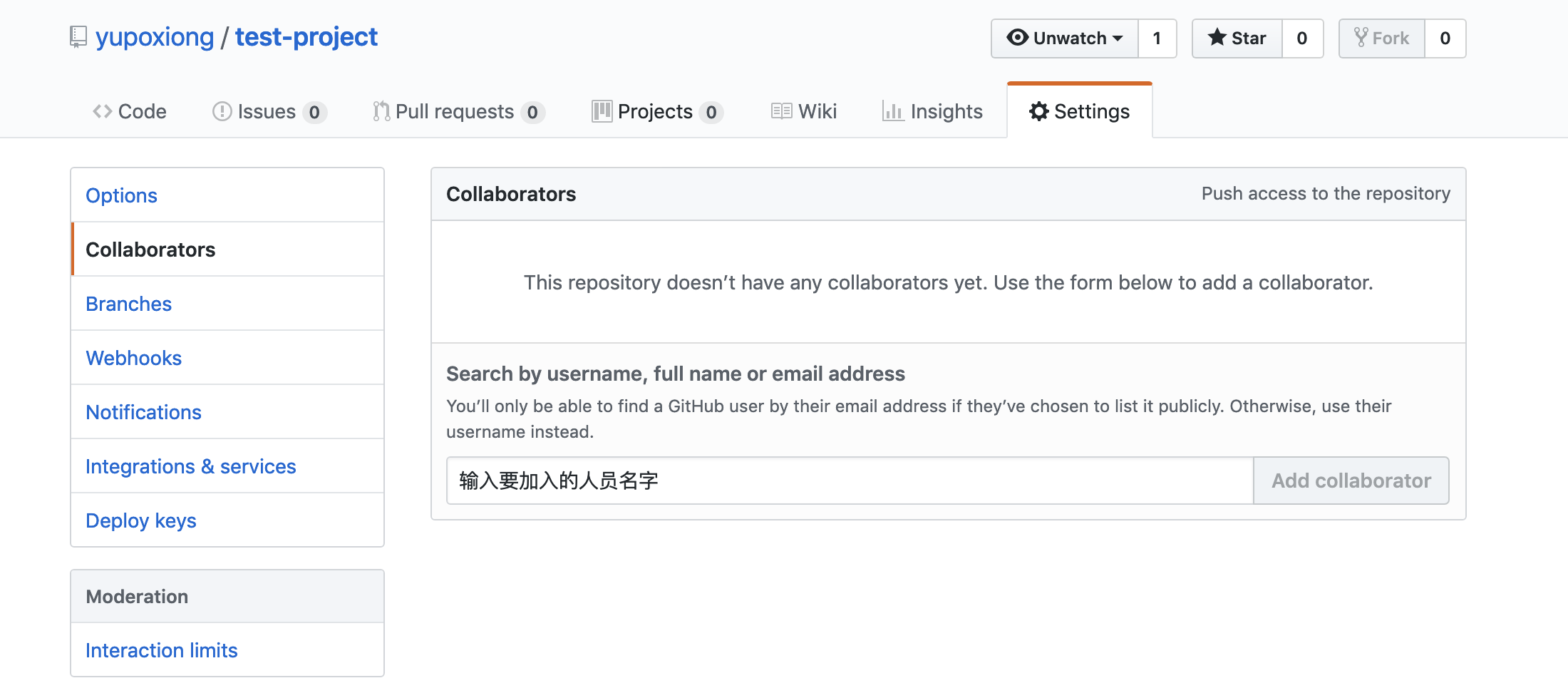Click the watchers count 1
Screen dimensions: 1568x693
1157,38
